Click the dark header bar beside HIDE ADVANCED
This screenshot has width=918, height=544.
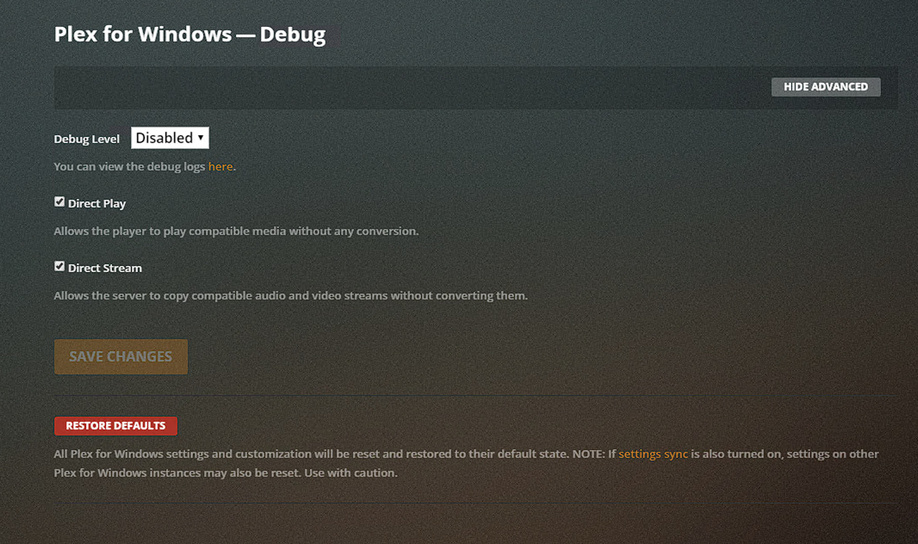tap(400, 87)
